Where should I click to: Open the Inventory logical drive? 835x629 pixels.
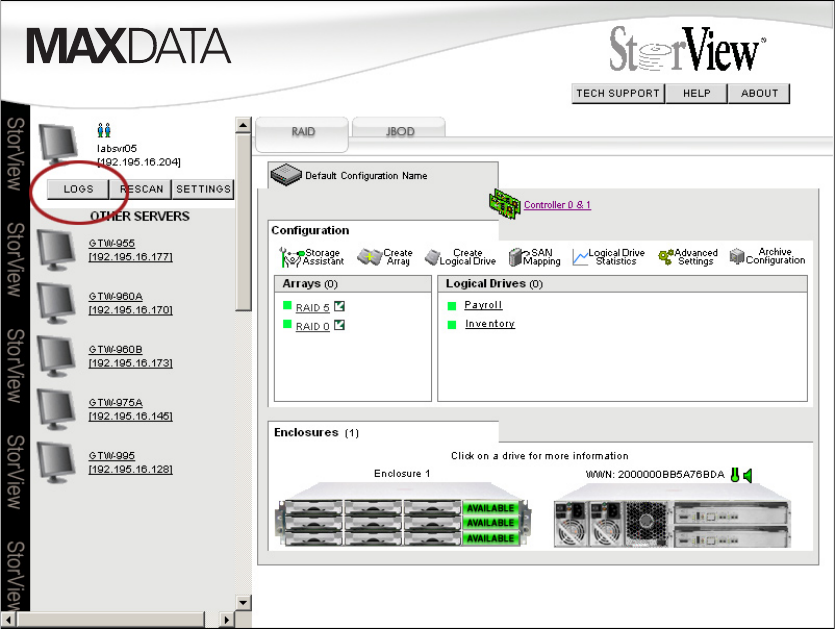point(490,324)
